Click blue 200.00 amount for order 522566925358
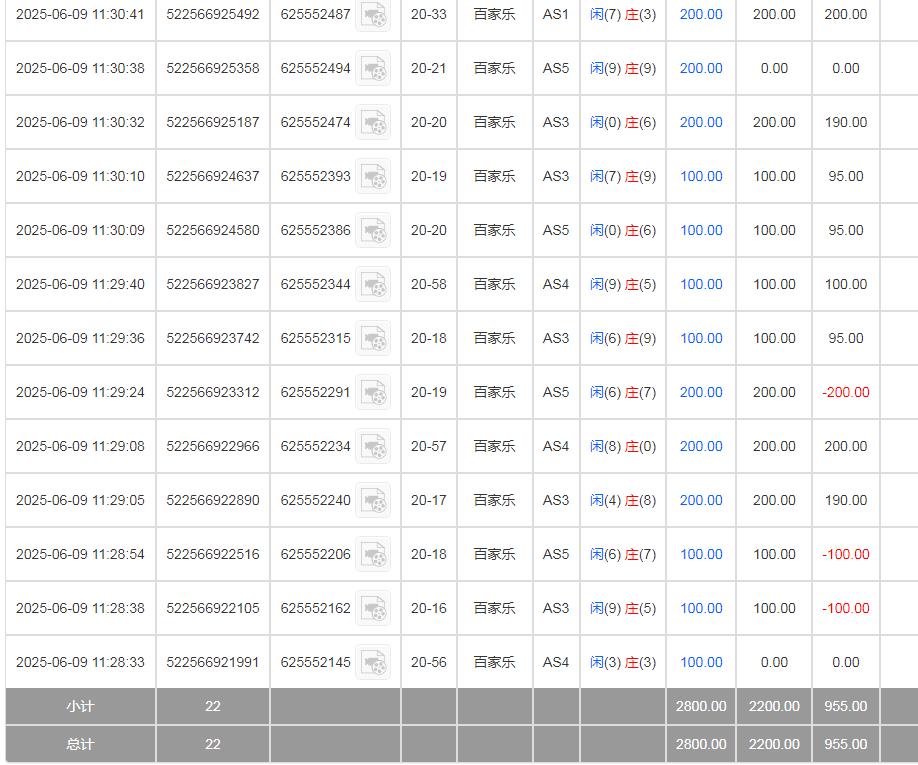This screenshot has height=765, width=918. (x=701, y=69)
